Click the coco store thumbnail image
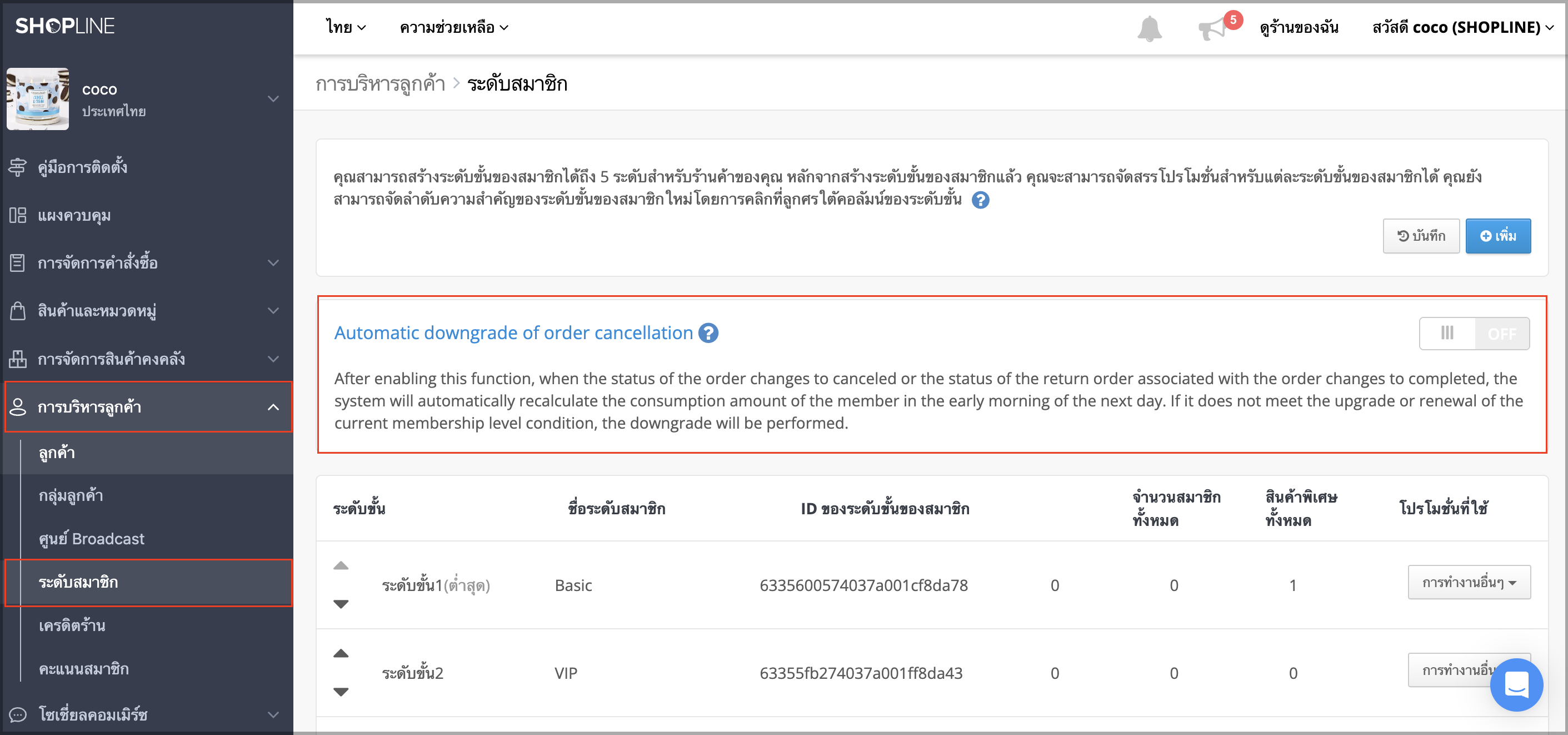The image size is (1568, 735). click(x=38, y=98)
